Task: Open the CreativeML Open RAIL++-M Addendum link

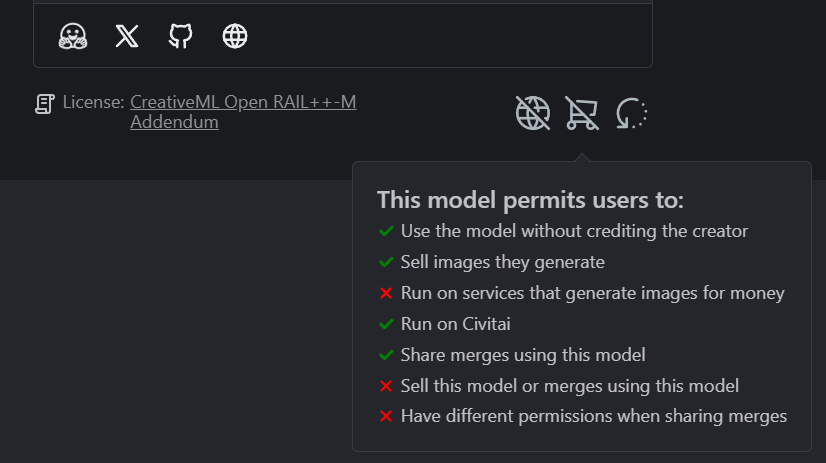Action: coord(243,102)
